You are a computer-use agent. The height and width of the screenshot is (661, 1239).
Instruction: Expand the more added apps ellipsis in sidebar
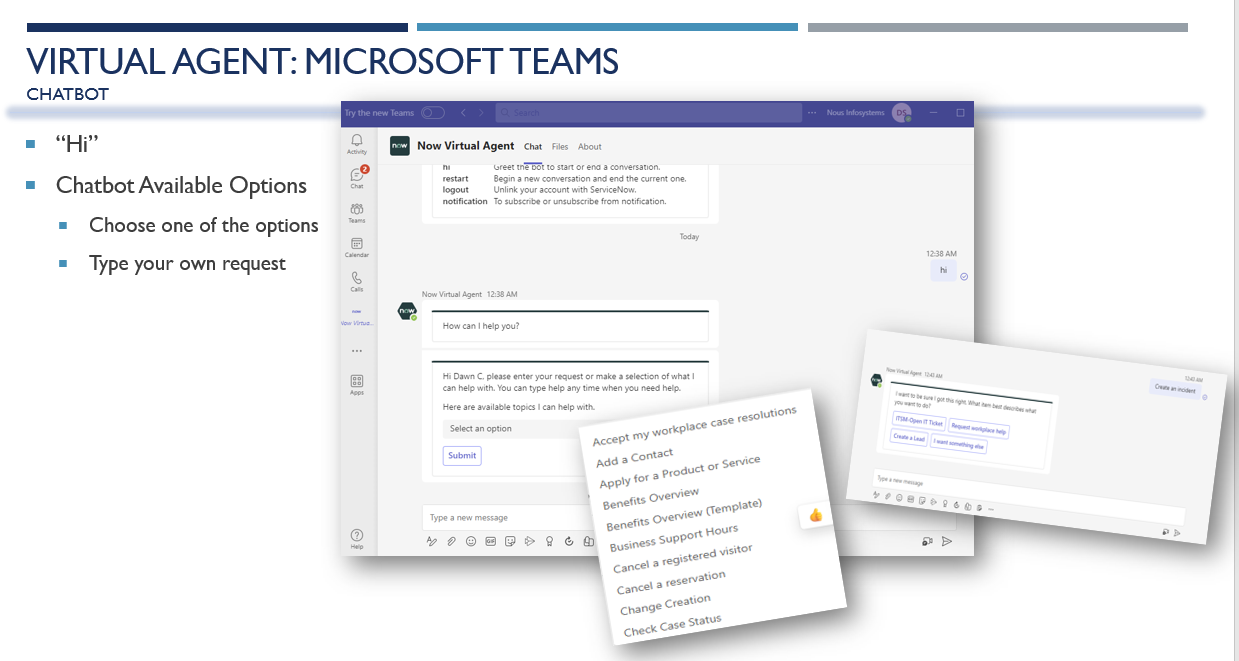point(356,349)
